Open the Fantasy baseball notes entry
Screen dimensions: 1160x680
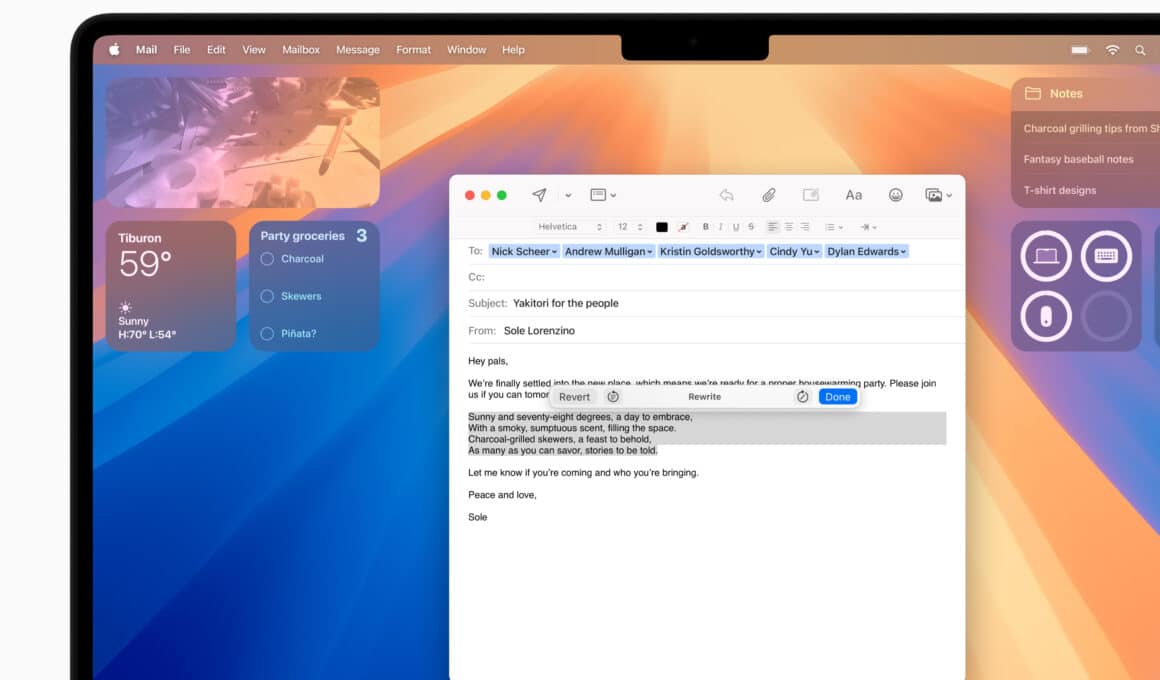pos(1078,159)
